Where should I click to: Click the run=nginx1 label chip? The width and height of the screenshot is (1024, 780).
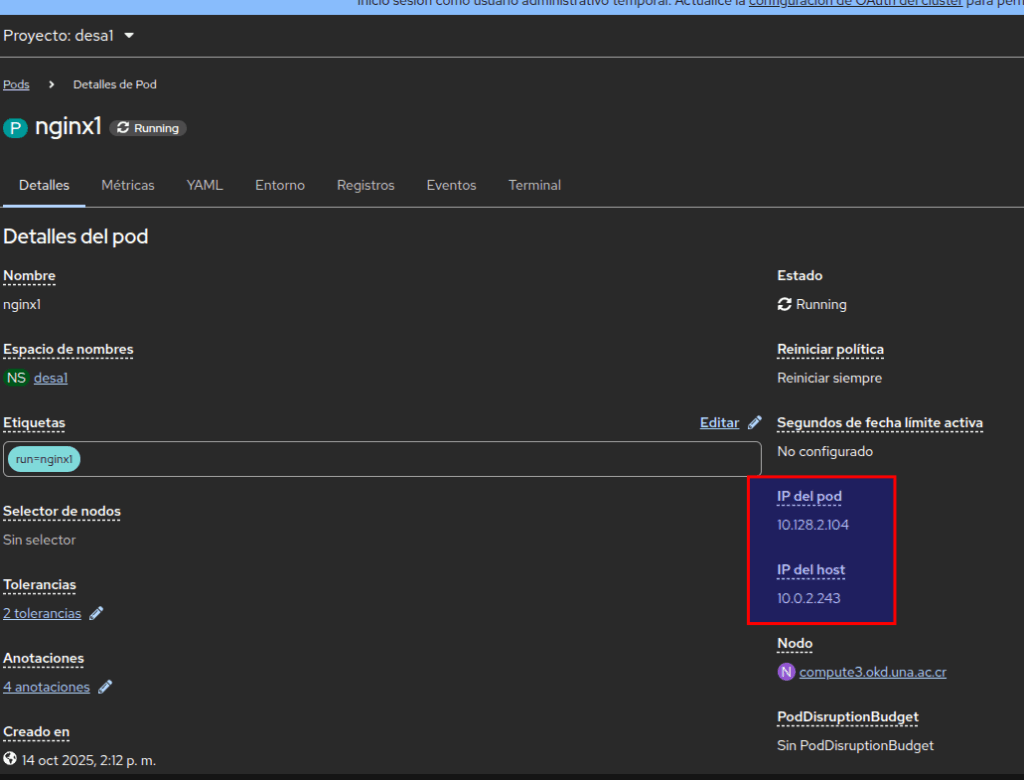click(44, 459)
